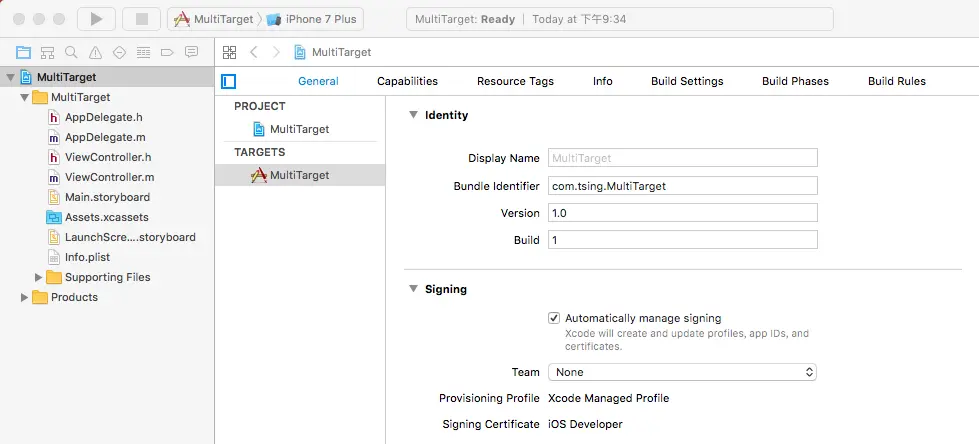Viewport: 979px width, 444px height.
Task: Open the LaunchScreen storyboard file
Action: tap(130, 237)
